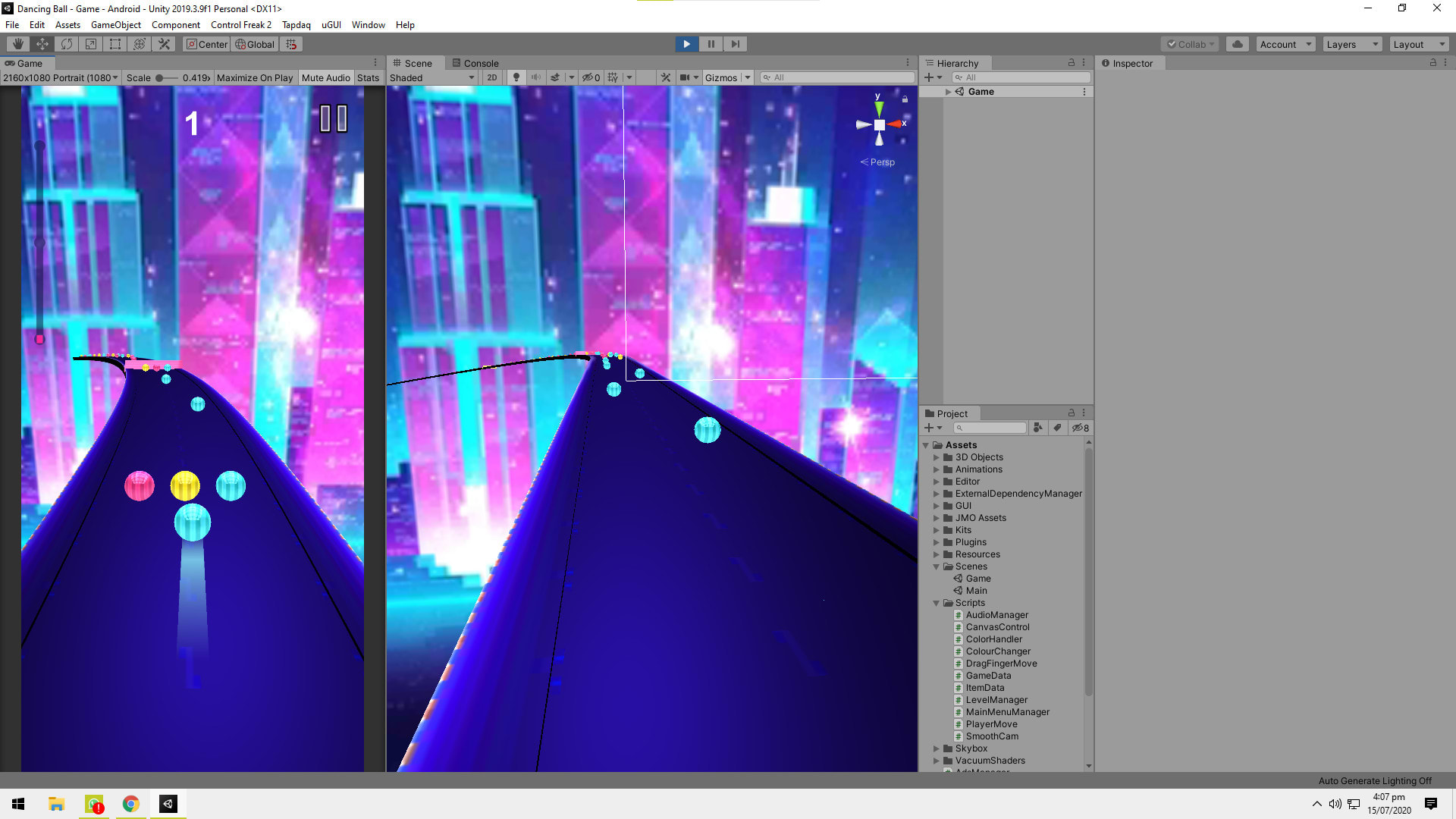Click the in-game pause button
This screenshot has width=1456, height=819.
333,118
